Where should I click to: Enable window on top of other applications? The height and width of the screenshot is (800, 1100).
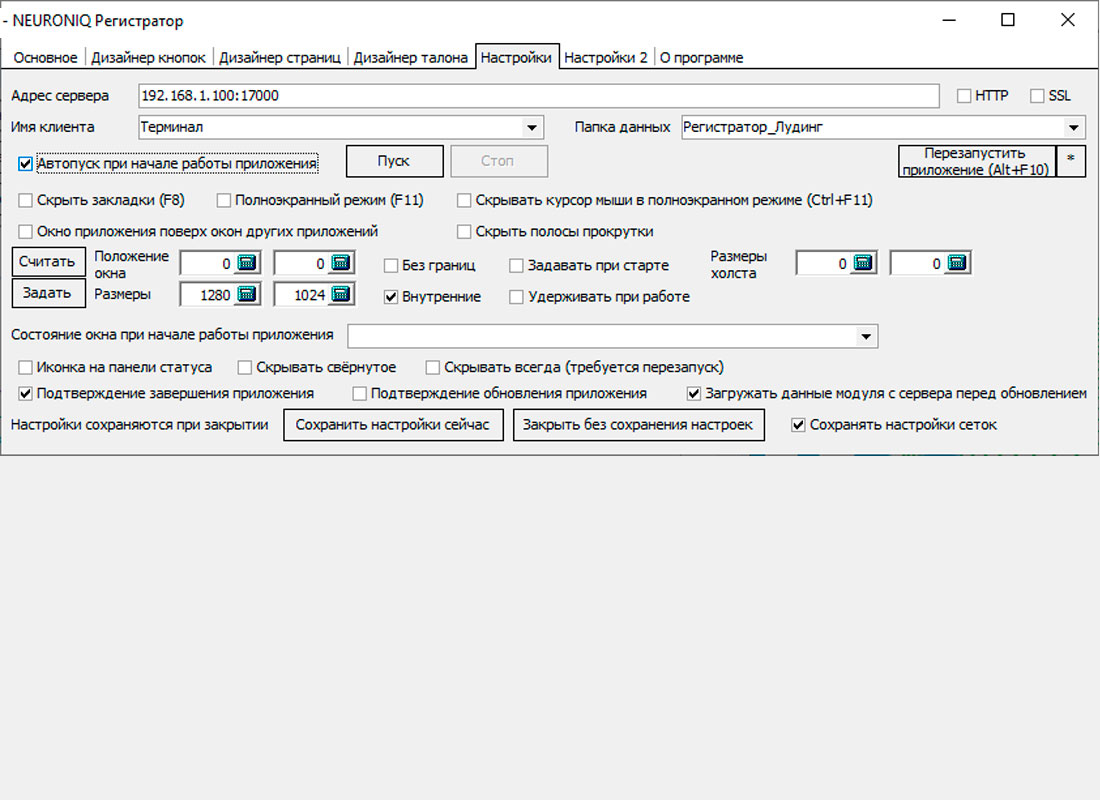coord(25,232)
